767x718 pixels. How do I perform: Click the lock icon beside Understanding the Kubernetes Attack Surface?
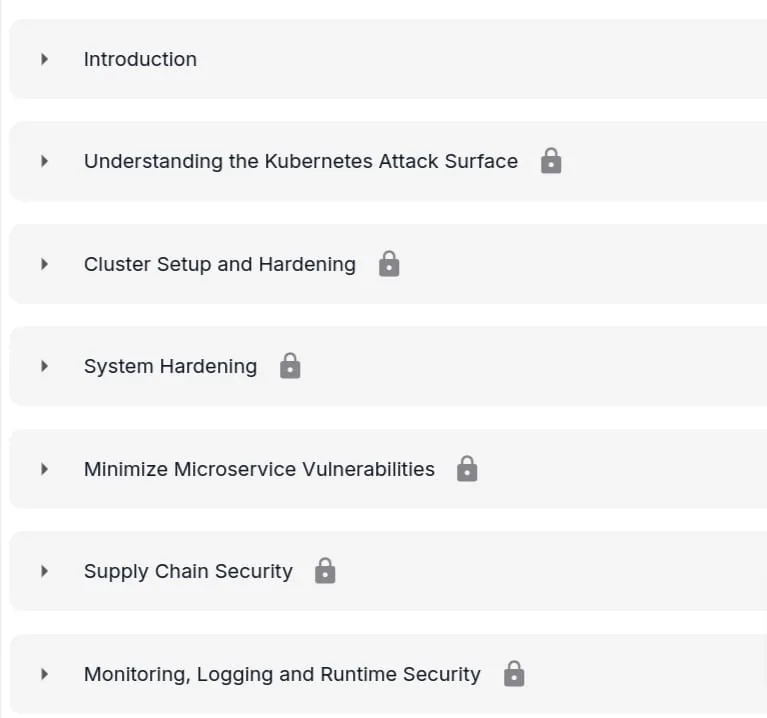551,161
